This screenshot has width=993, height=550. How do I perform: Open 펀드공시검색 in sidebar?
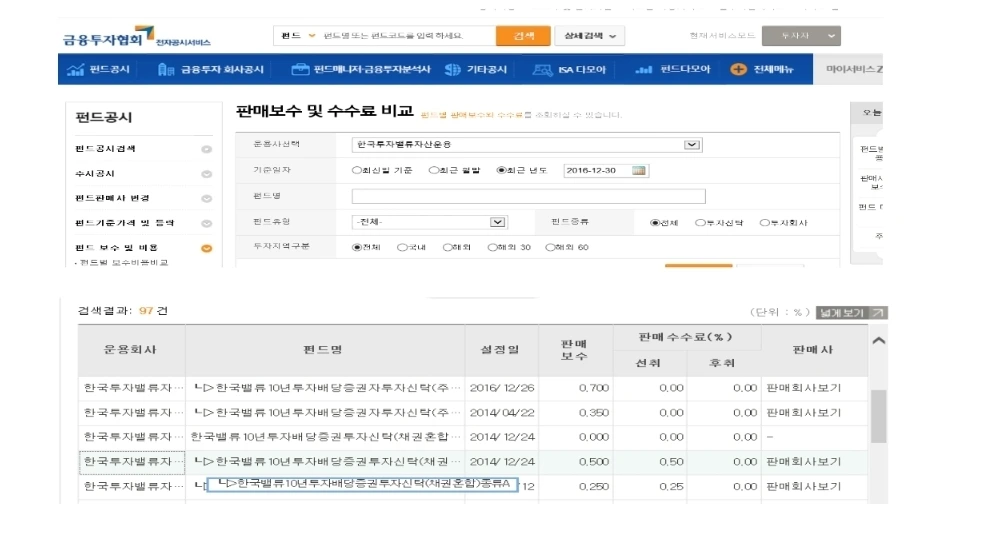pyautogui.click(x=106, y=149)
